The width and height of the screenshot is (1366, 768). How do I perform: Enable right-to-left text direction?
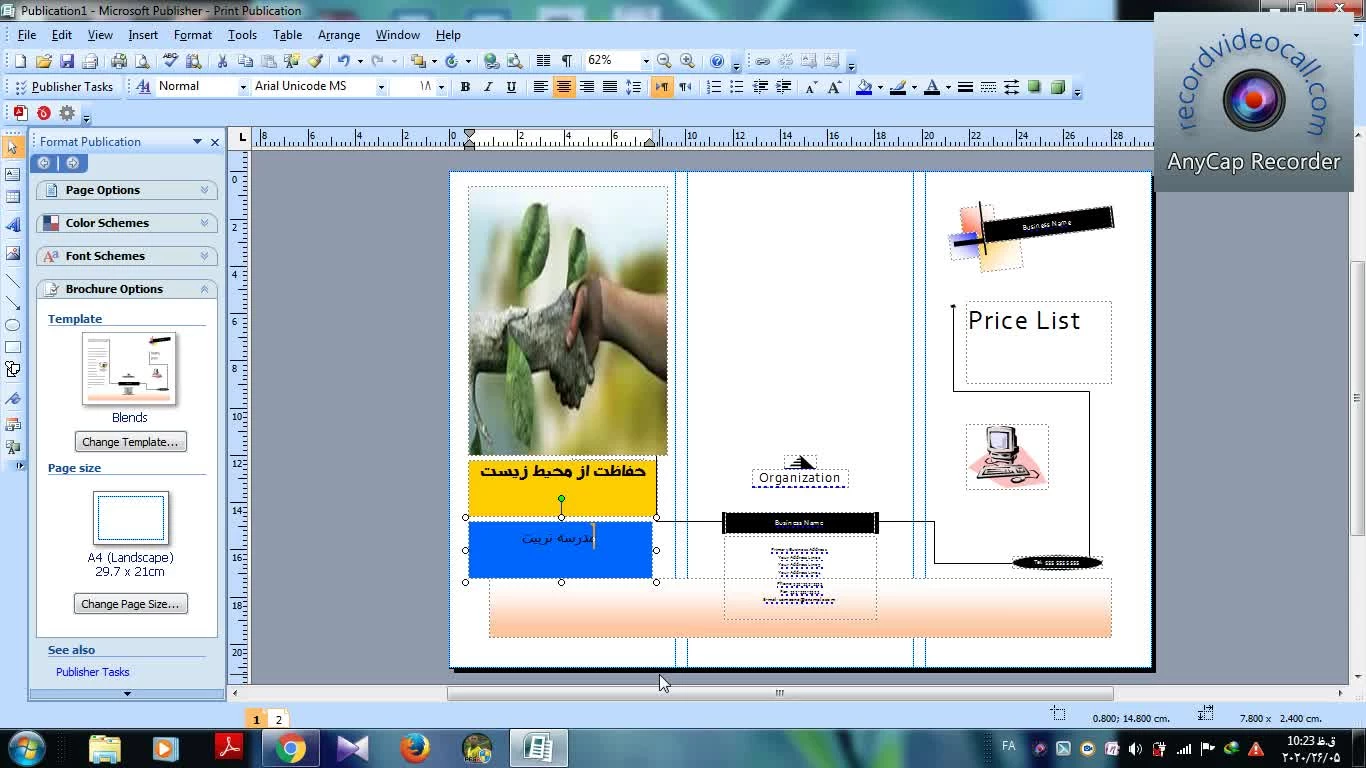tap(685, 87)
